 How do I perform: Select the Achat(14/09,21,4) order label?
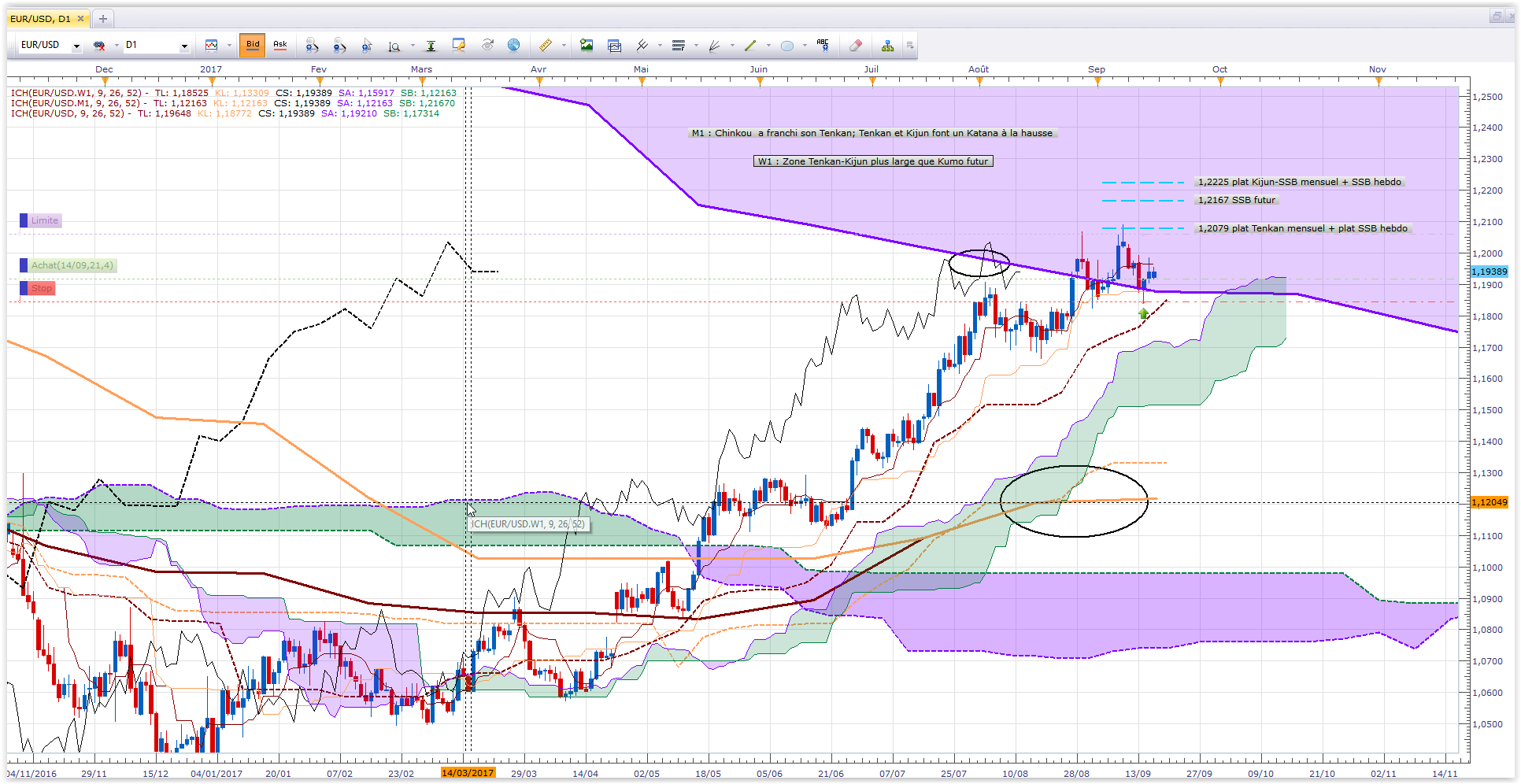click(x=72, y=265)
